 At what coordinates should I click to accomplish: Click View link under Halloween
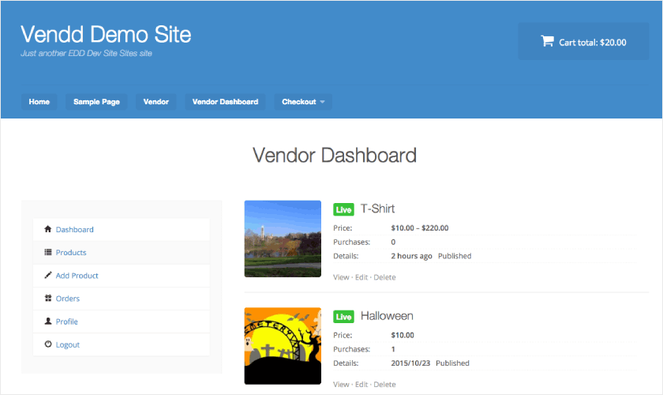point(341,384)
